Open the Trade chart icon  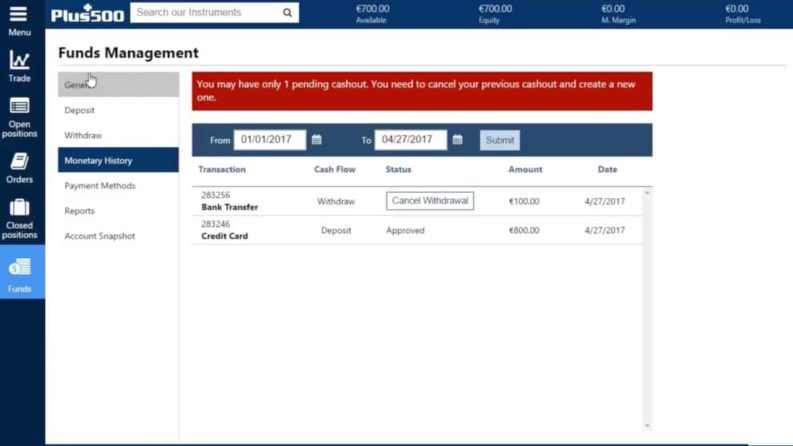click(19, 61)
